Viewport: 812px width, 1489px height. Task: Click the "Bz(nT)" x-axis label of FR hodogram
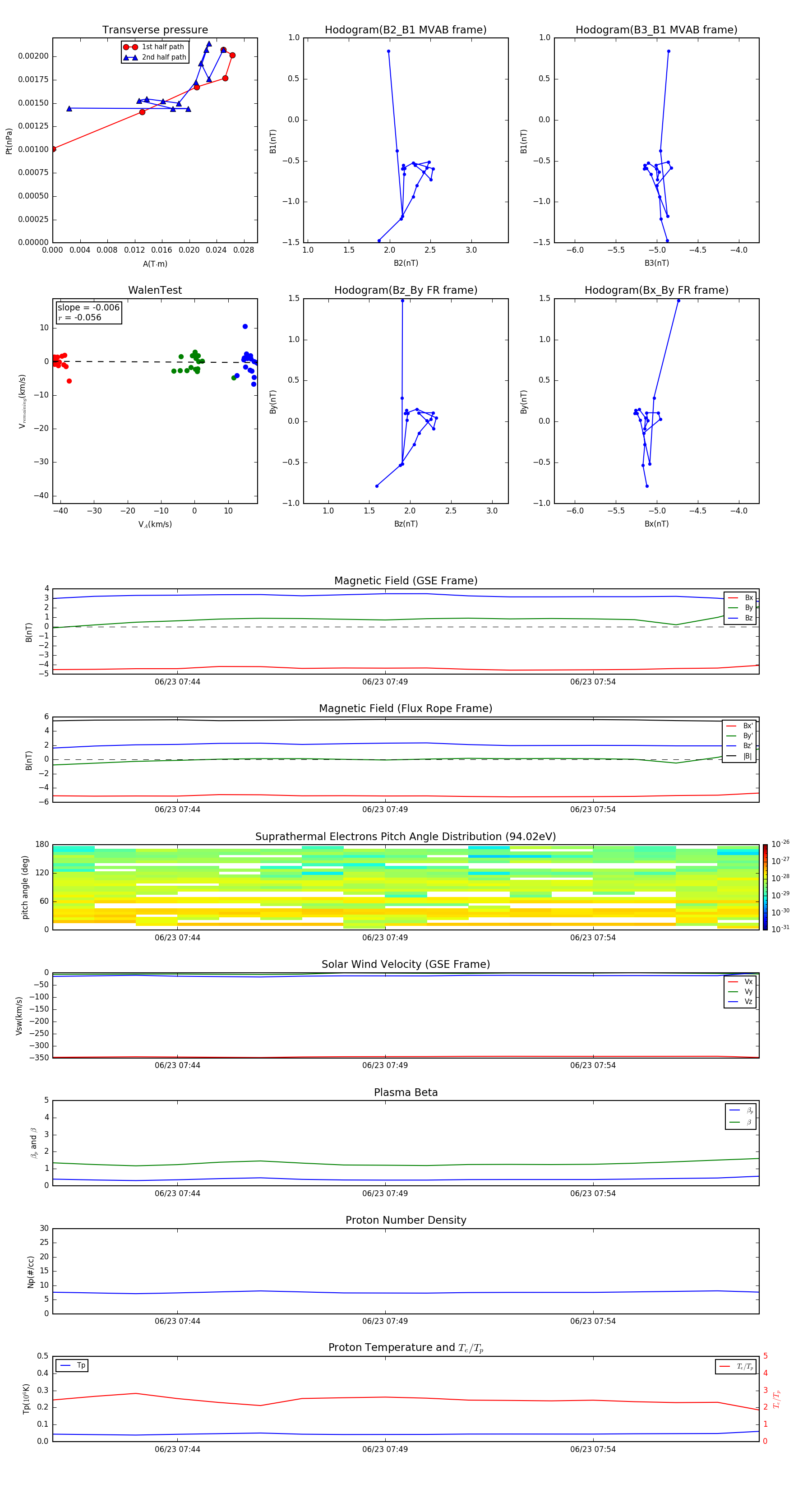[x=406, y=524]
